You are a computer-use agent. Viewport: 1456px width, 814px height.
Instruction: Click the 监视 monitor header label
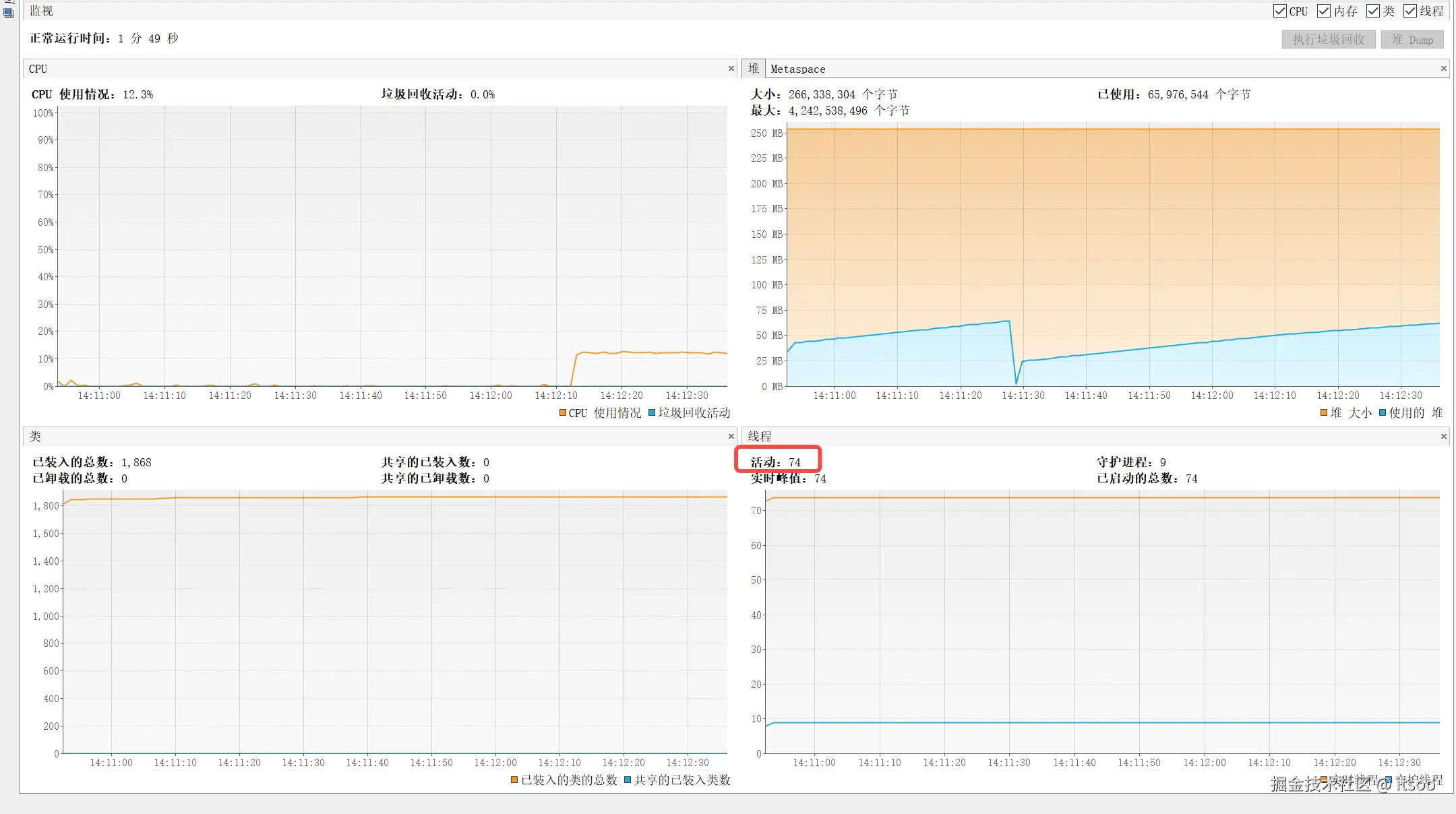tap(41, 11)
